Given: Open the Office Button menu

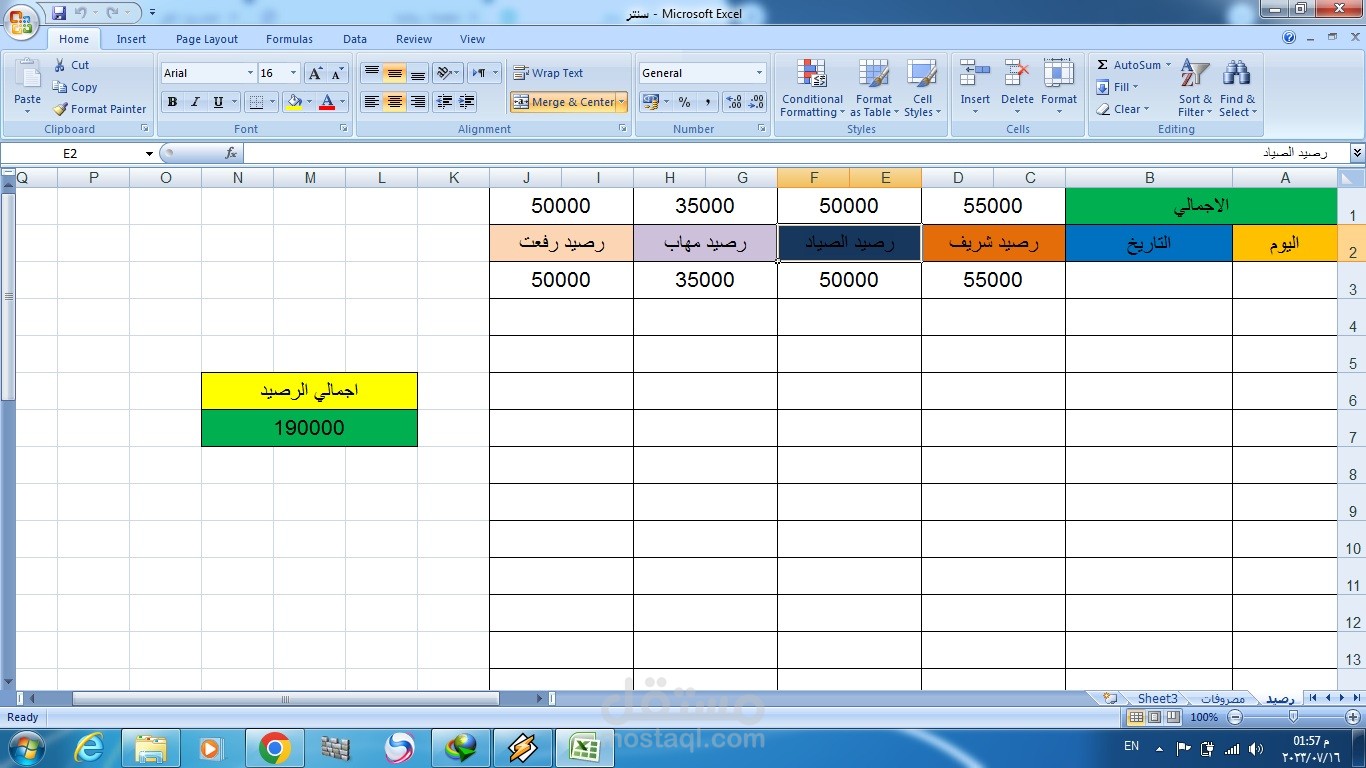Looking at the screenshot, I should (21, 20).
